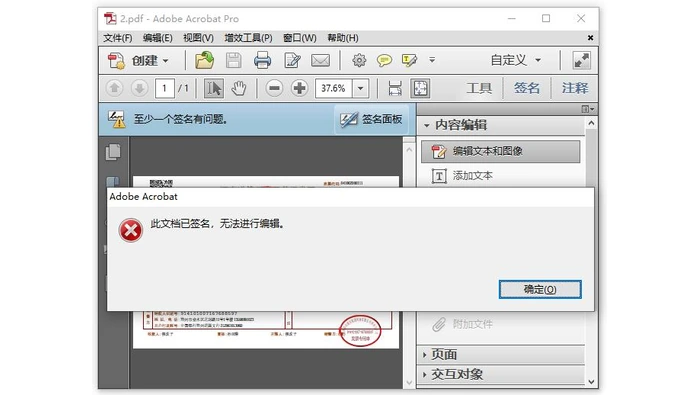Open the 自定义 dropdown
The height and width of the screenshot is (395, 700).
click(x=516, y=60)
